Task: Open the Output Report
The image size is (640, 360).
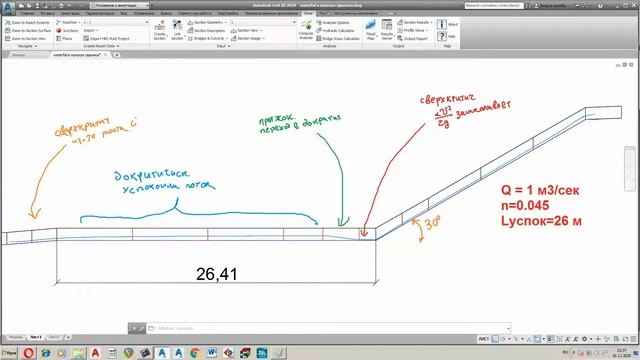Action: pyautogui.click(x=412, y=38)
